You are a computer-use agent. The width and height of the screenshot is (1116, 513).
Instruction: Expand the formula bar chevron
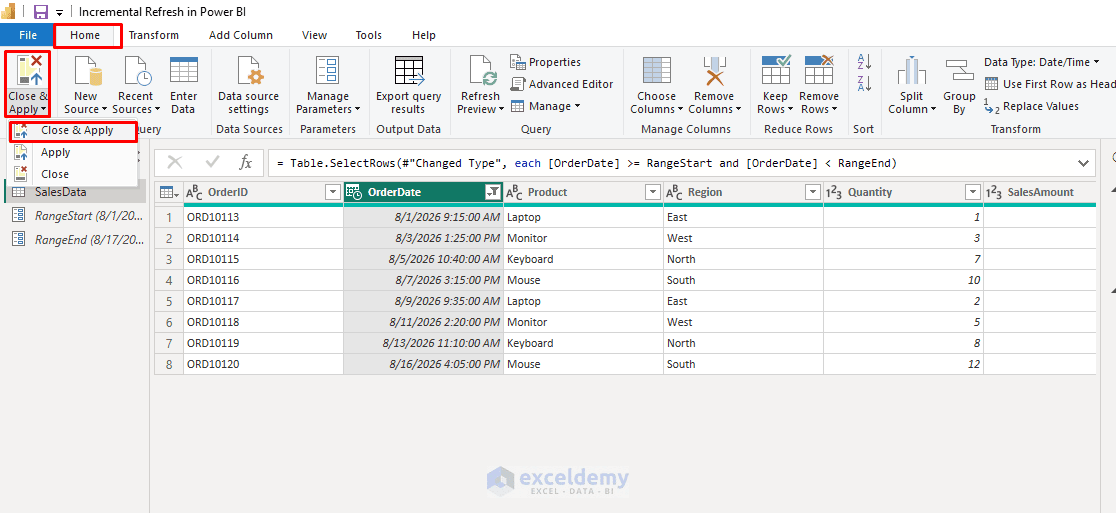click(1083, 163)
